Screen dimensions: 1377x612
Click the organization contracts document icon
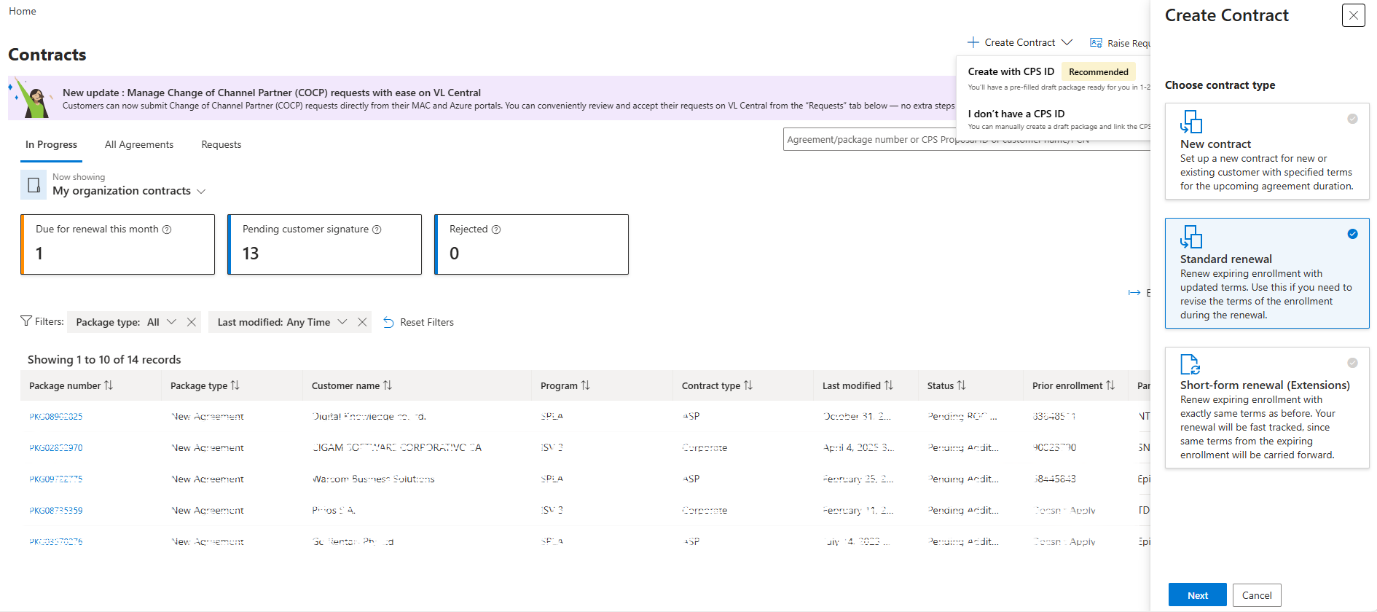tap(34, 185)
